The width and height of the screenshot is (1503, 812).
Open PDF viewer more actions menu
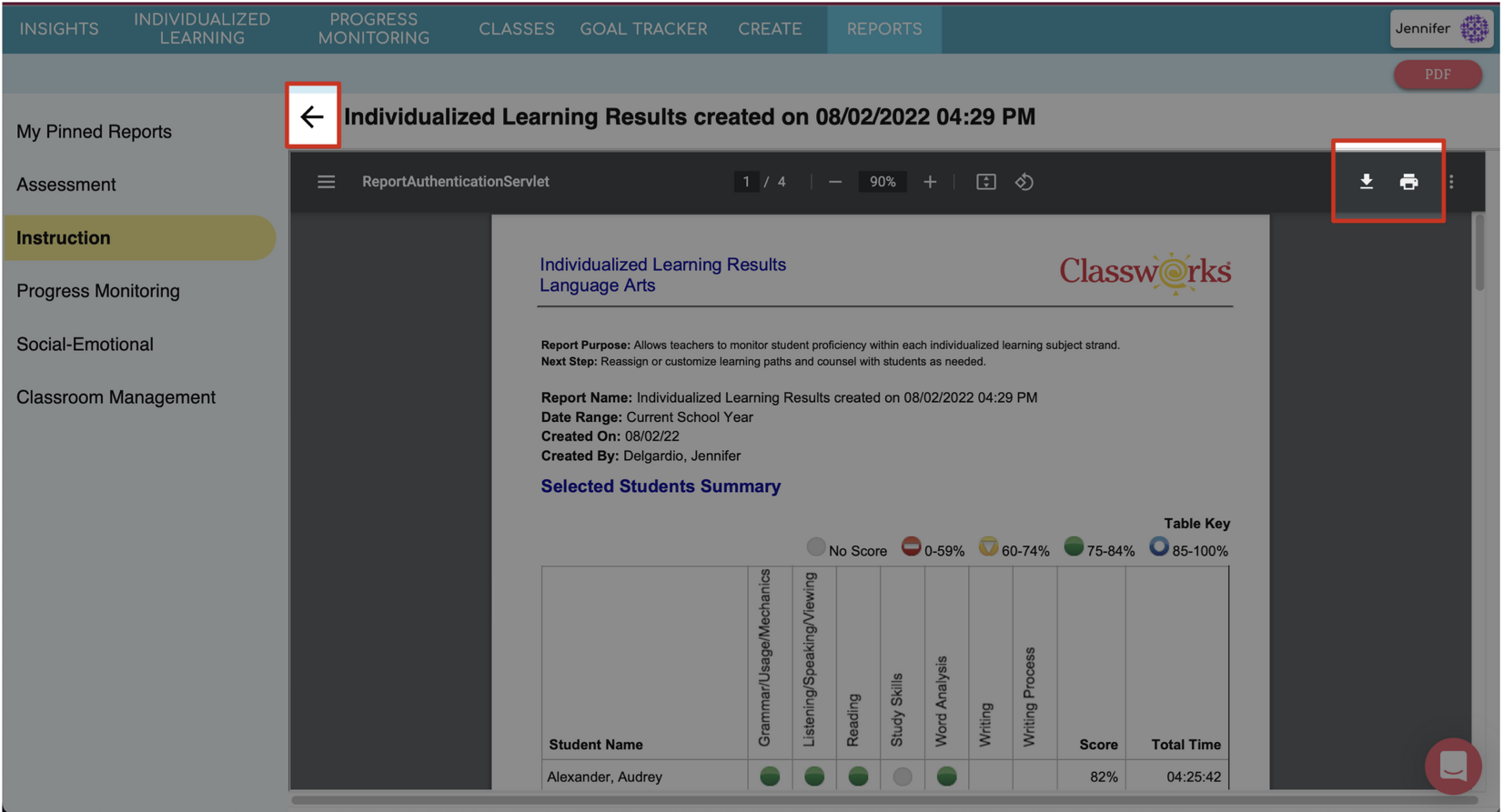[1451, 182]
